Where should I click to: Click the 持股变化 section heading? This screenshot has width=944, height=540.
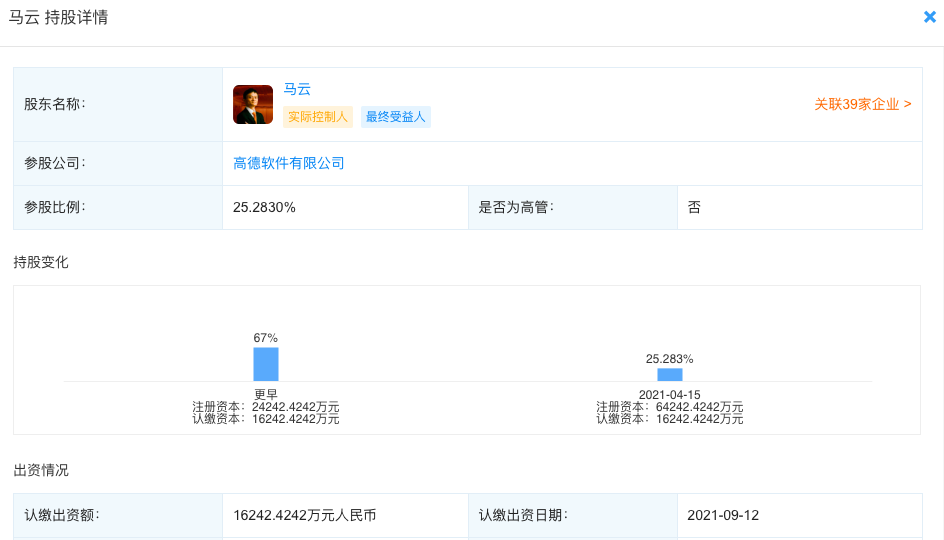41,262
